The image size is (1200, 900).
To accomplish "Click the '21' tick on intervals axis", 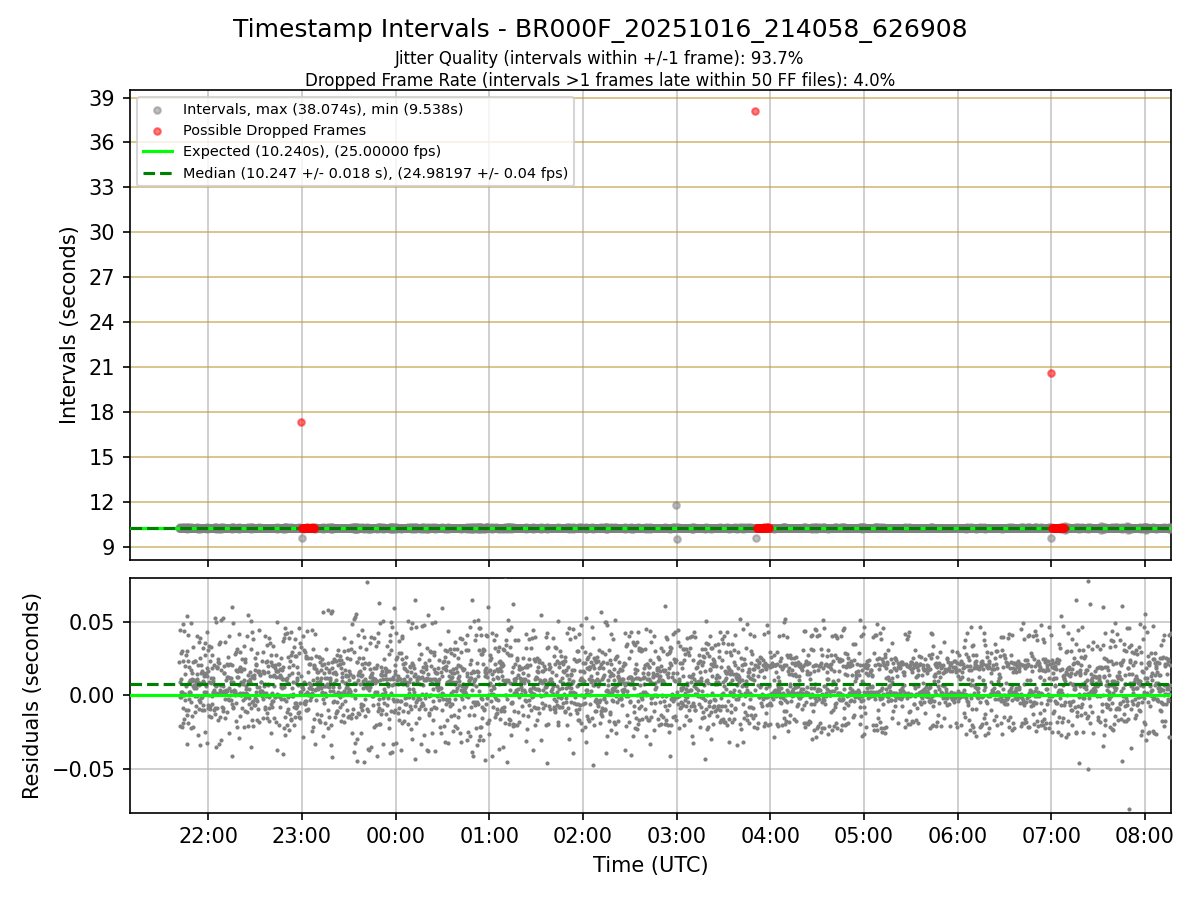I will click(x=101, y=368).
